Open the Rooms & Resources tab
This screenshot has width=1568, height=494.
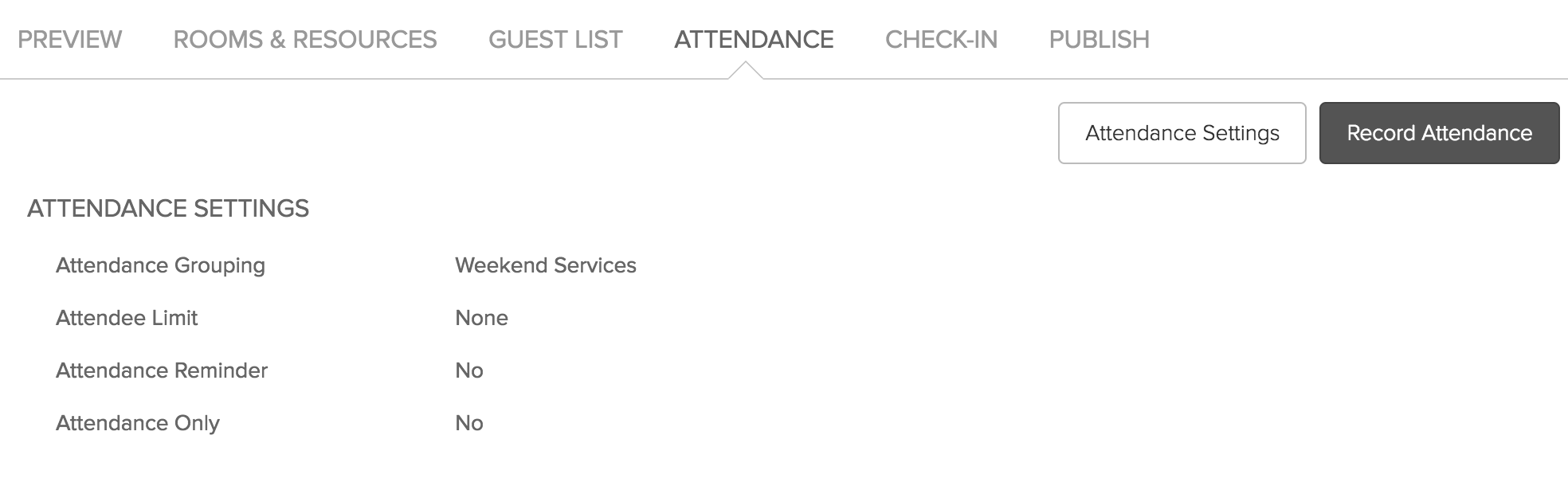(x=304, y=38)
